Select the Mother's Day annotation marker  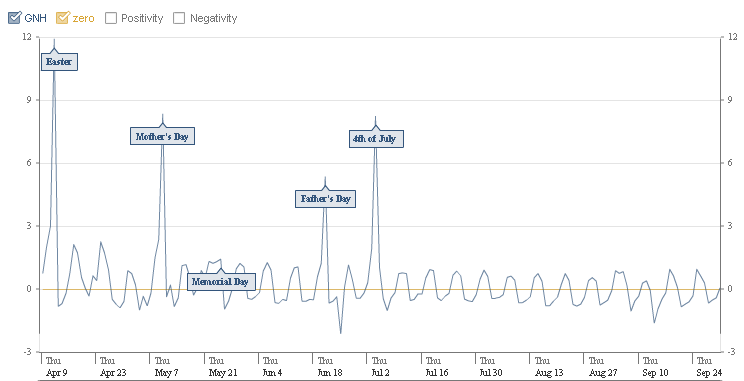point(162,136)
